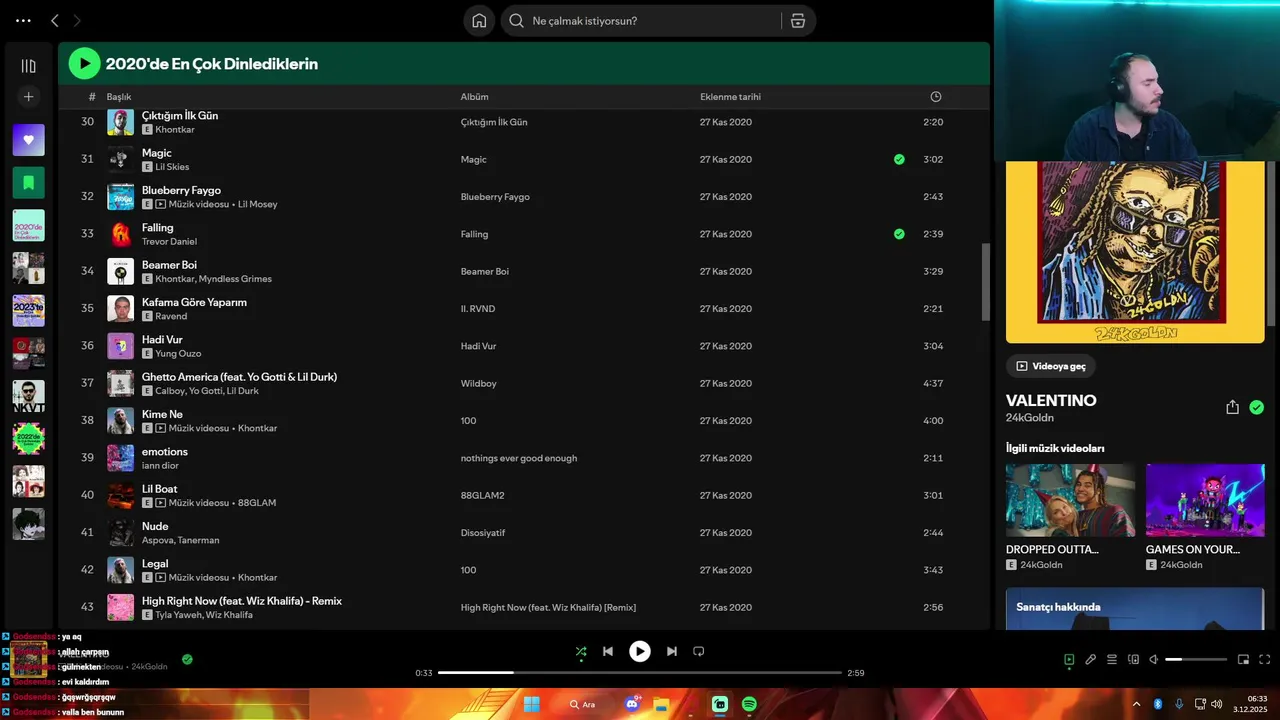
Task: Create a new playlist with plus icon
Action: [x=28, y=97]
